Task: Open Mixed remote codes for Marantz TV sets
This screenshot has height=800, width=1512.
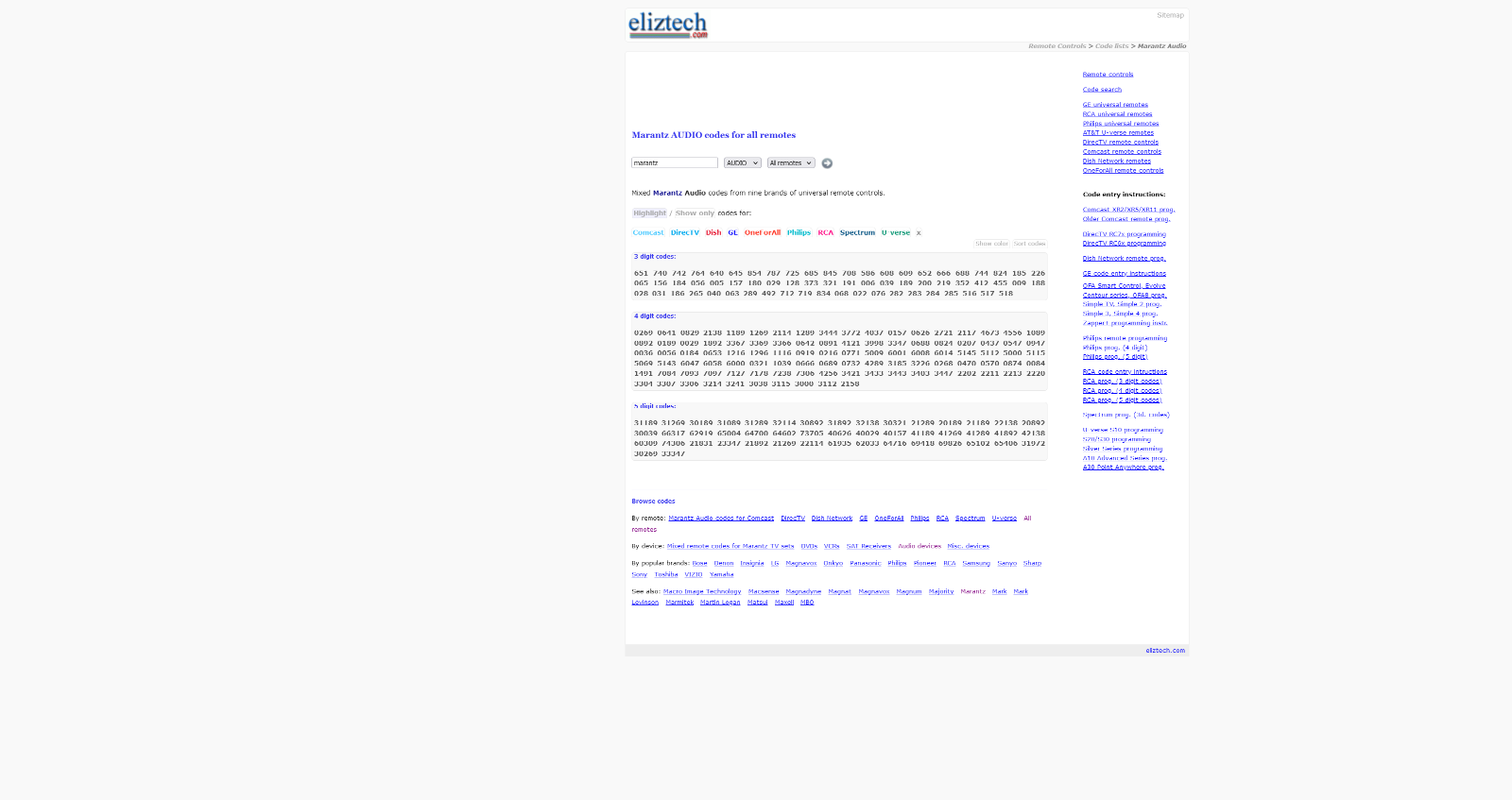Action: 730,546
